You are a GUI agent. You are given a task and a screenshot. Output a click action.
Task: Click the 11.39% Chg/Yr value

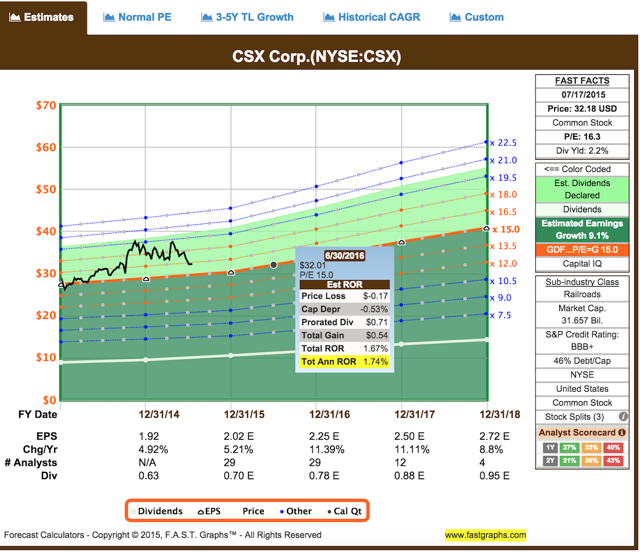(x=327, y=450)
